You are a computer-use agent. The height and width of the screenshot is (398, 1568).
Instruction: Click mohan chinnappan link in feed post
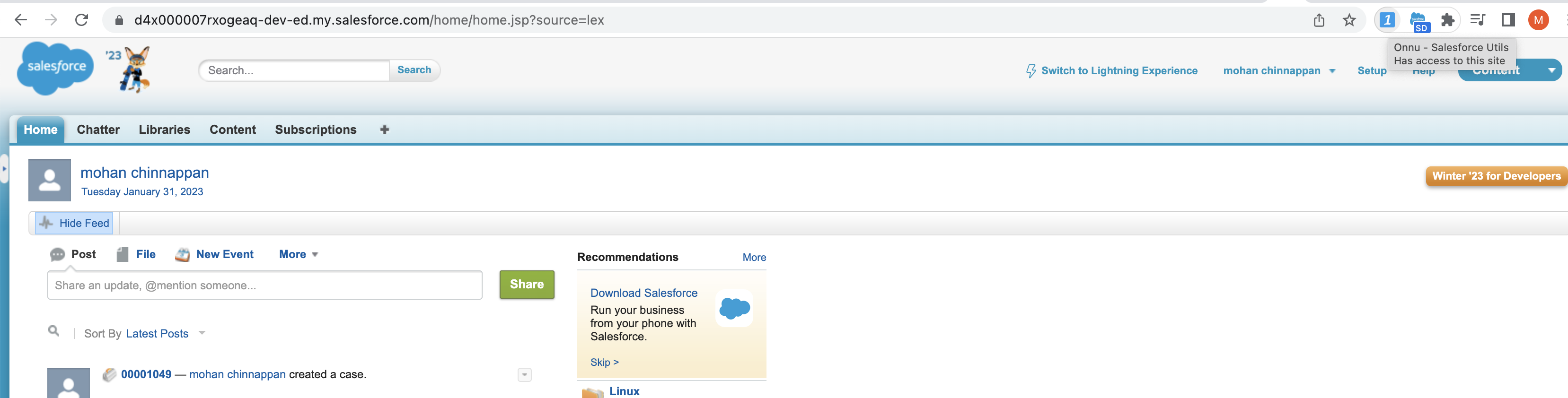click(237, 374)
